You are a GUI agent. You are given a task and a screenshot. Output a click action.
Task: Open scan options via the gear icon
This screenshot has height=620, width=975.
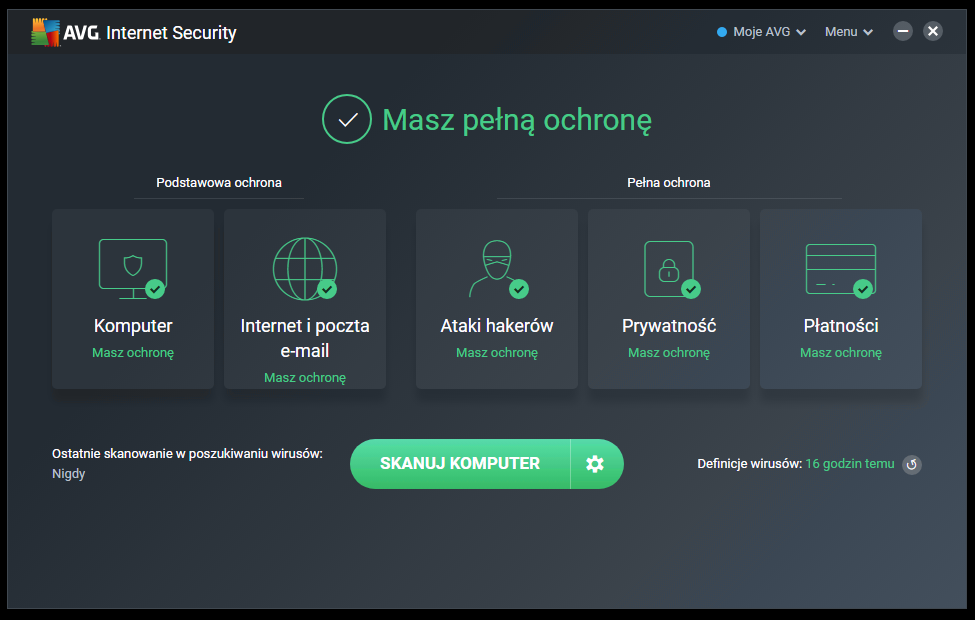(596, 464)
